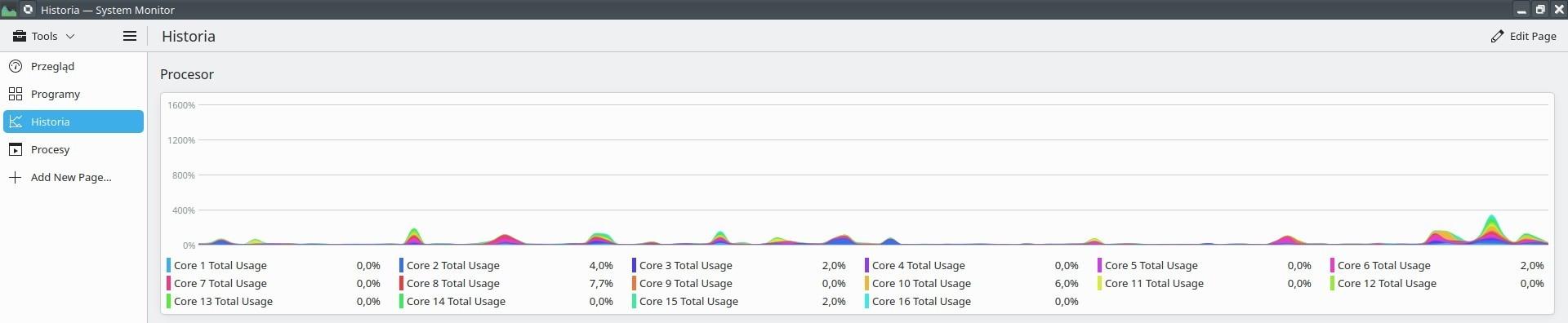Click the Tools toolbox icon
The image size is (1568, 323).
[19, 36]
